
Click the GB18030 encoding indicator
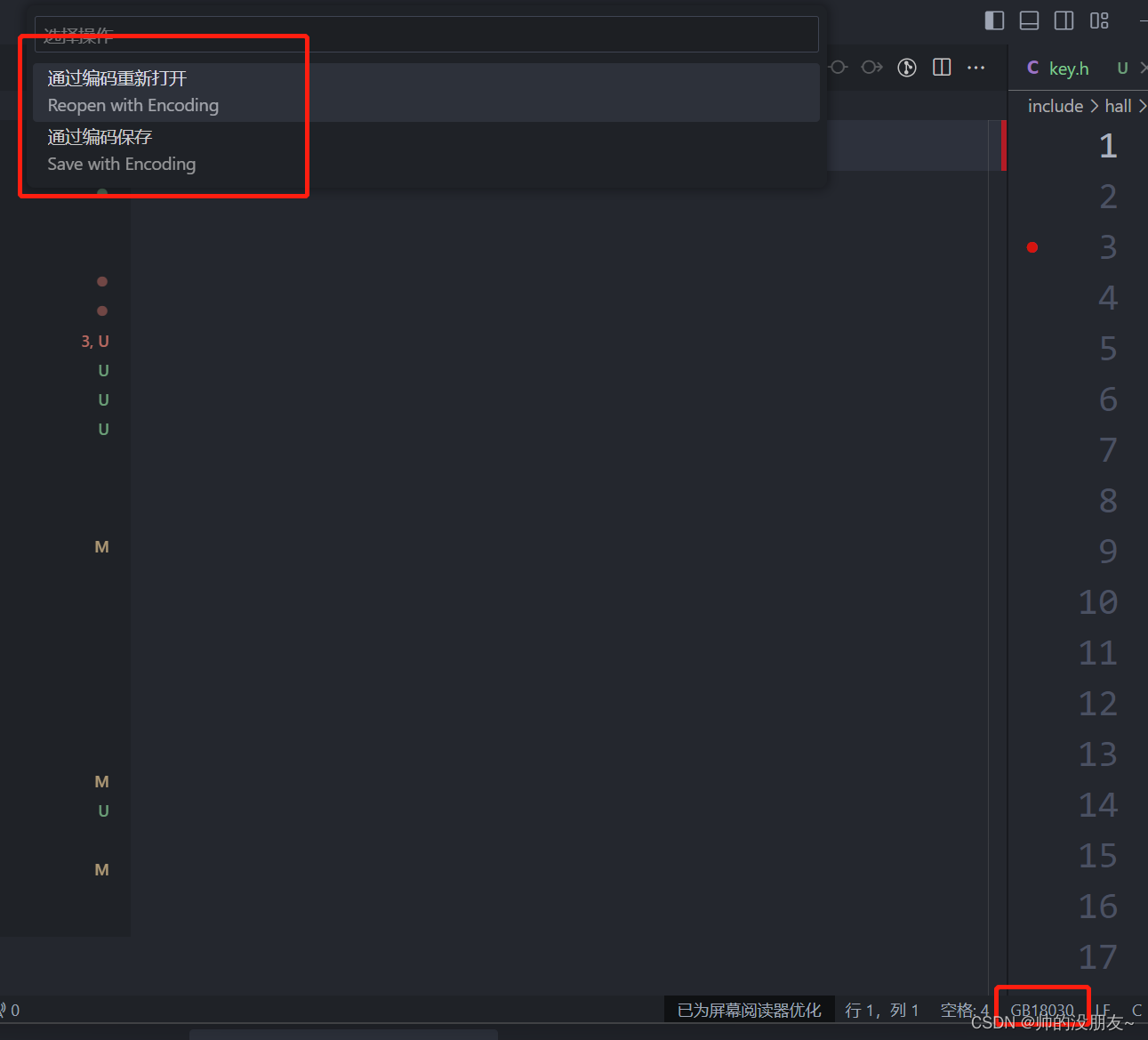pyautogui.click(x=1041, y=1010)
